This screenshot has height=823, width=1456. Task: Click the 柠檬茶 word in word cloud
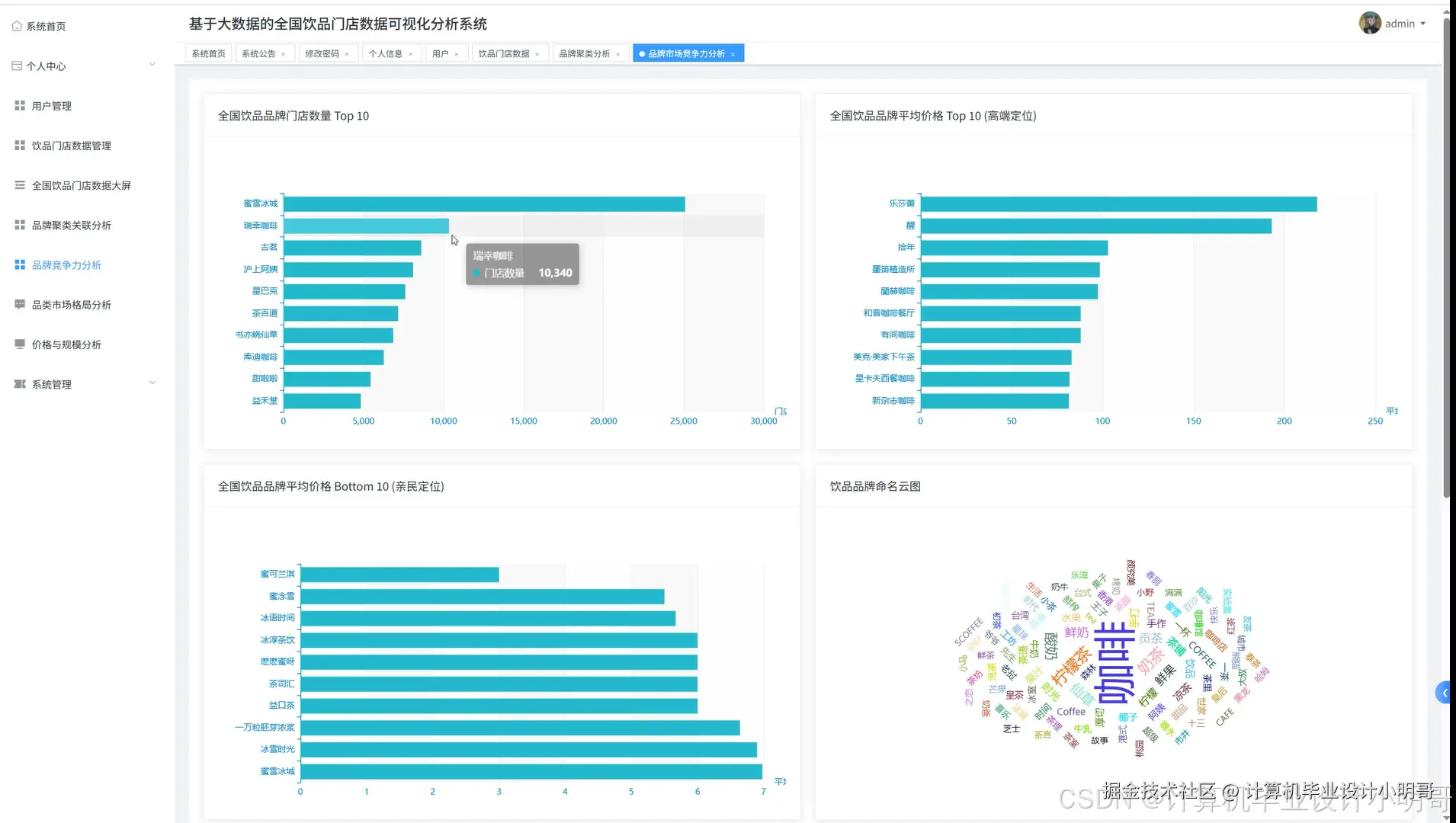tap(1071, 665)
